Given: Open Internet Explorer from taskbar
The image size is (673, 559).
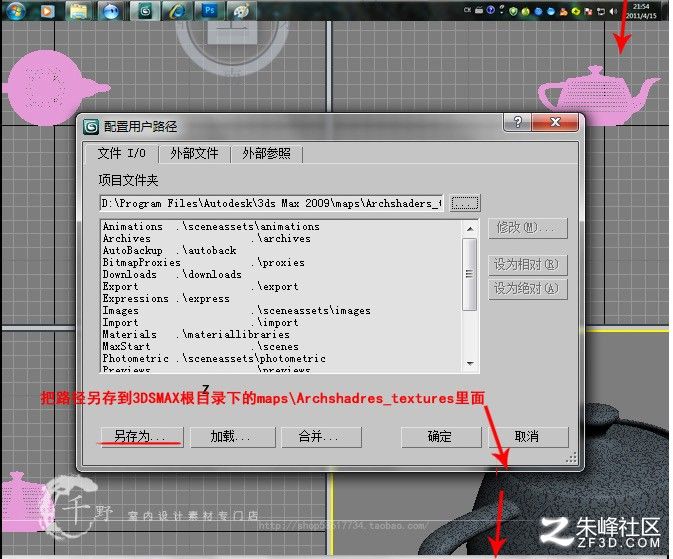Looking at the screenshot, I should [177, 11].
